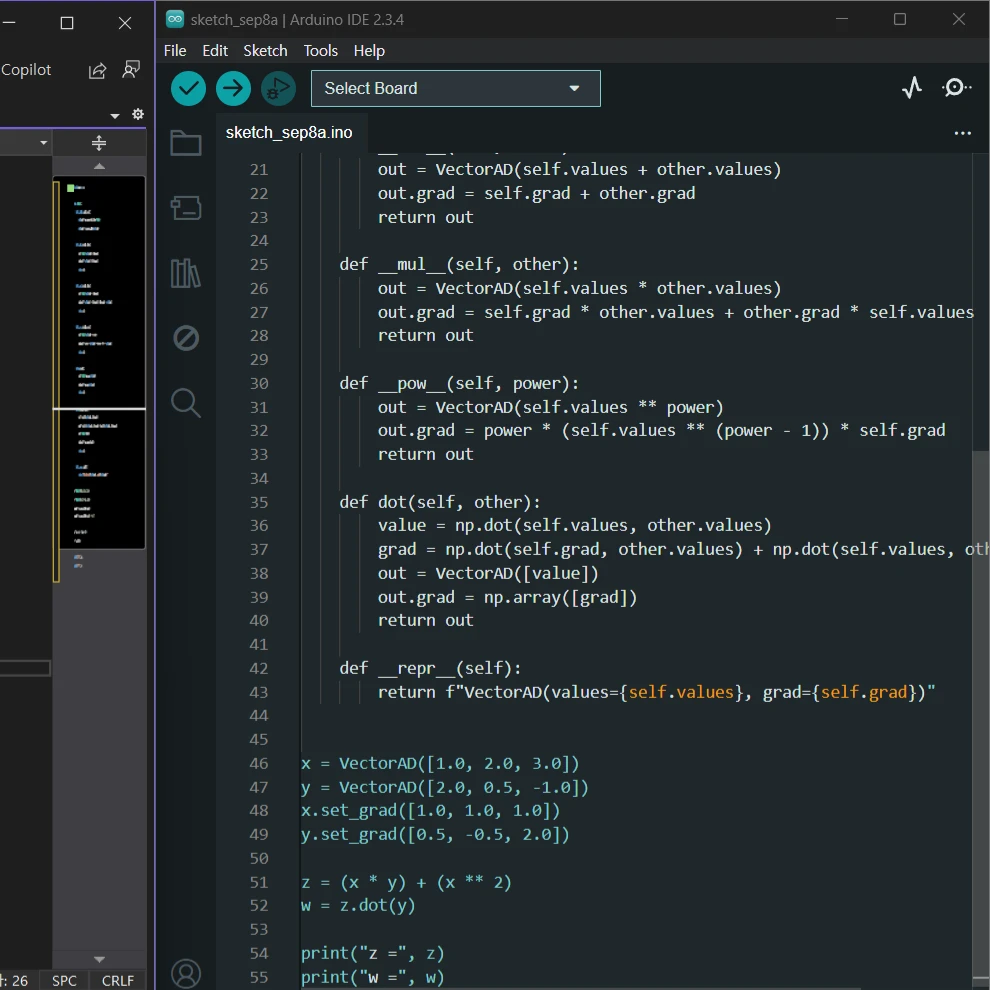Open the Edit menu
The height and width of the screenshot is (990, 990).
pos(215,51)
